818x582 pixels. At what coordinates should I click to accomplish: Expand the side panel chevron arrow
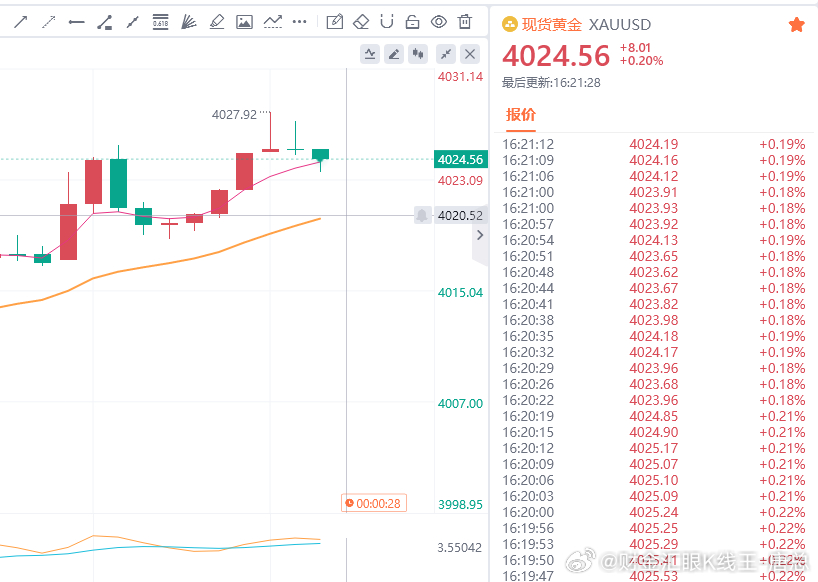pyautogui.click(x=480, y=235)
